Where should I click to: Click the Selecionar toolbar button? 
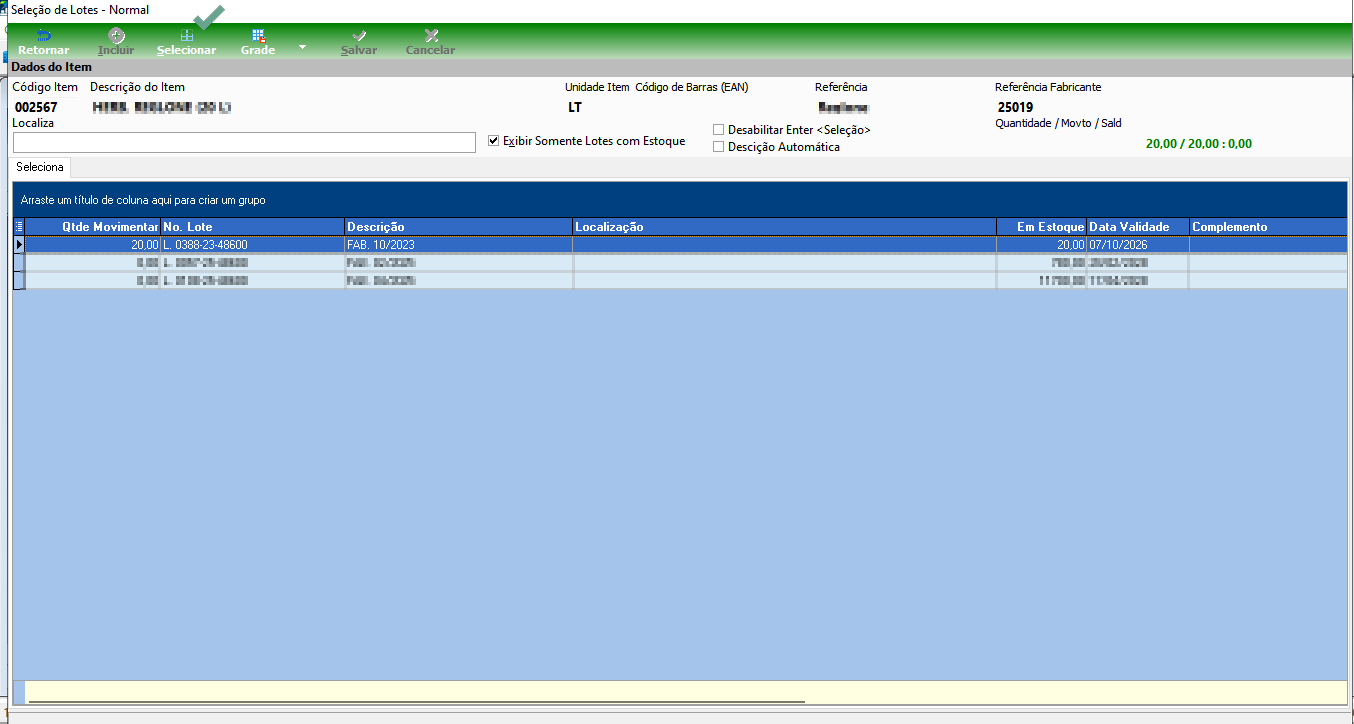point(186,42)
